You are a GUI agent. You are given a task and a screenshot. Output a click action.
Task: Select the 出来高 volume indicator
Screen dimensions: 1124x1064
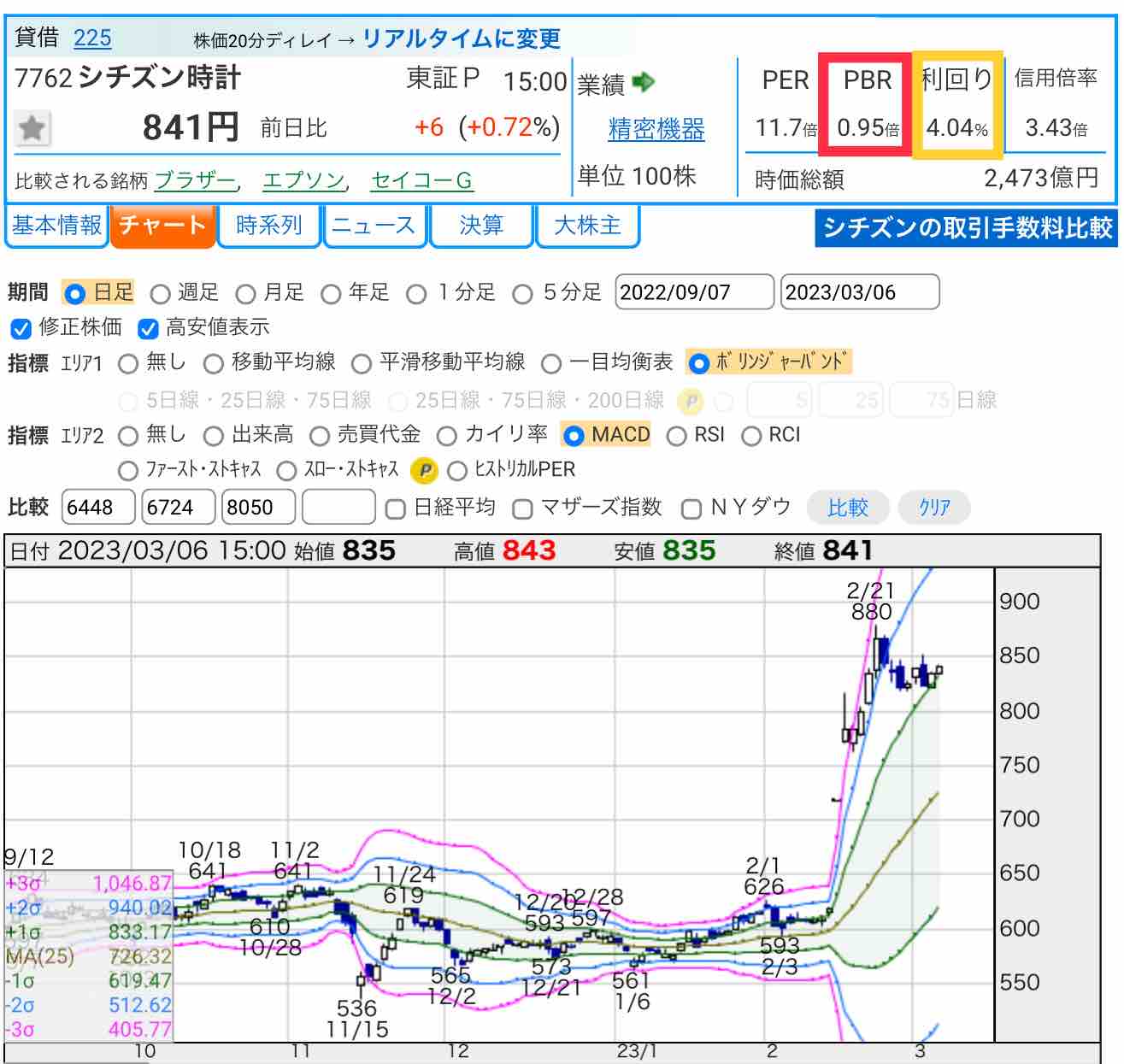[x=214, y=436]
